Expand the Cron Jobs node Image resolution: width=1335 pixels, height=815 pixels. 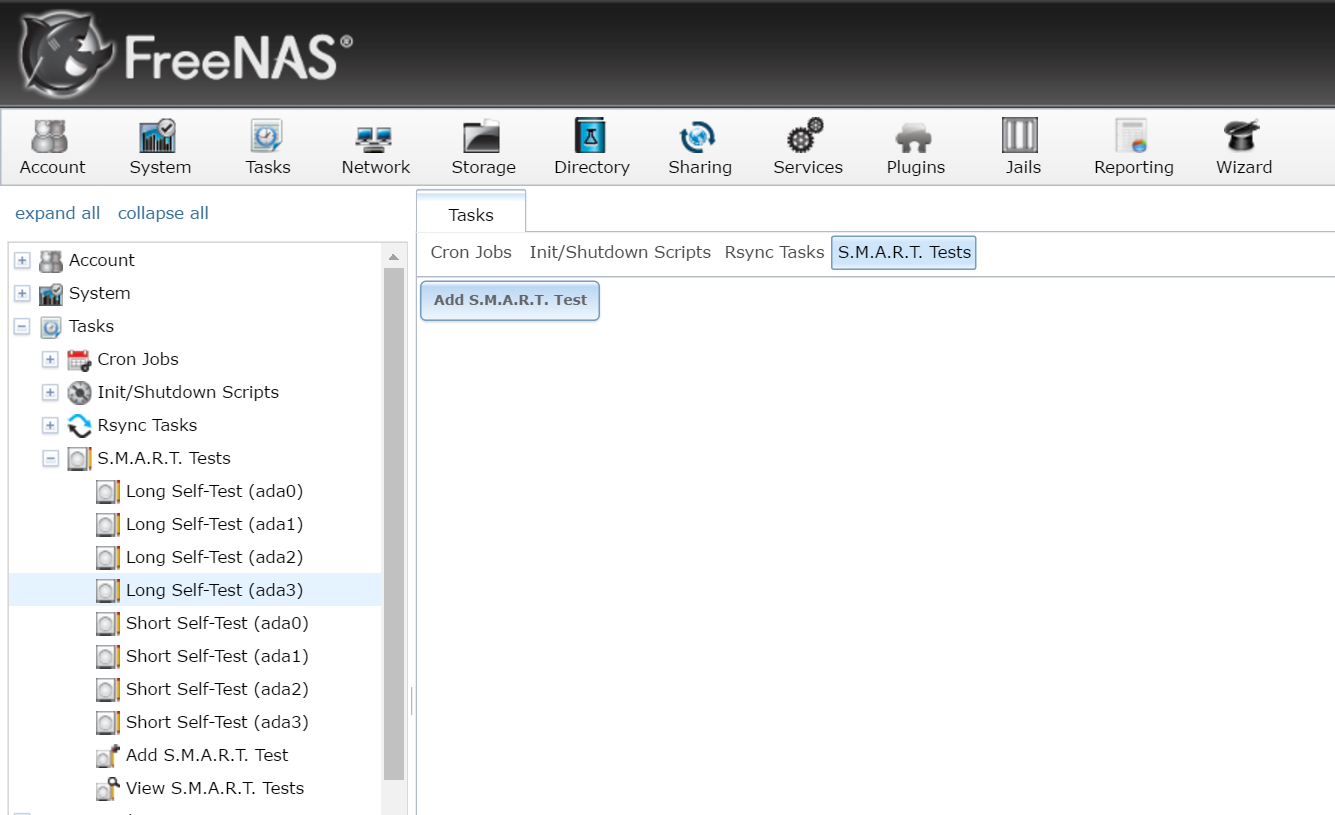(51, 360)
